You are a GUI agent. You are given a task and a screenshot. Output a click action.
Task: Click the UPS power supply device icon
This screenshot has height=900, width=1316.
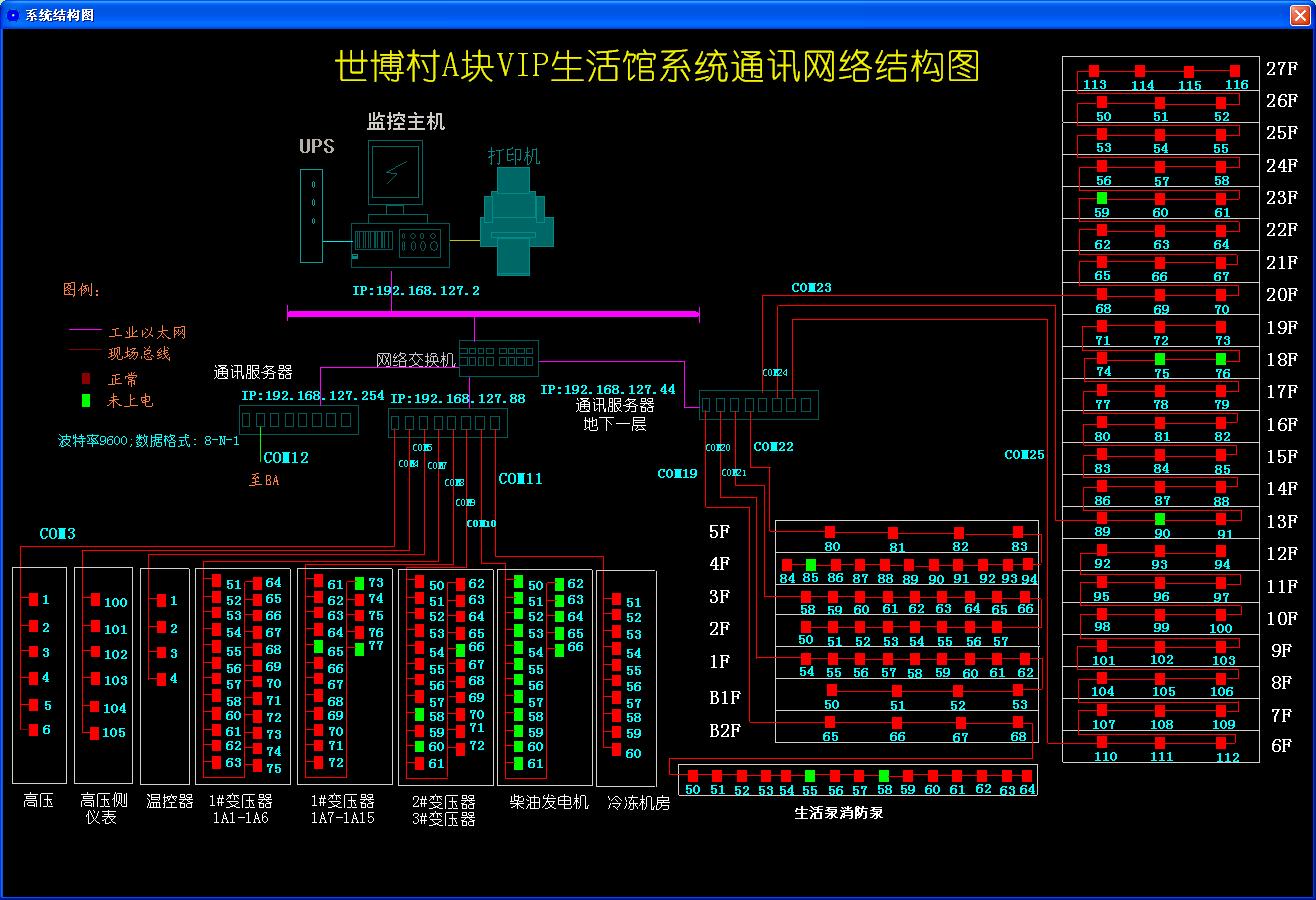pos(312,216)
